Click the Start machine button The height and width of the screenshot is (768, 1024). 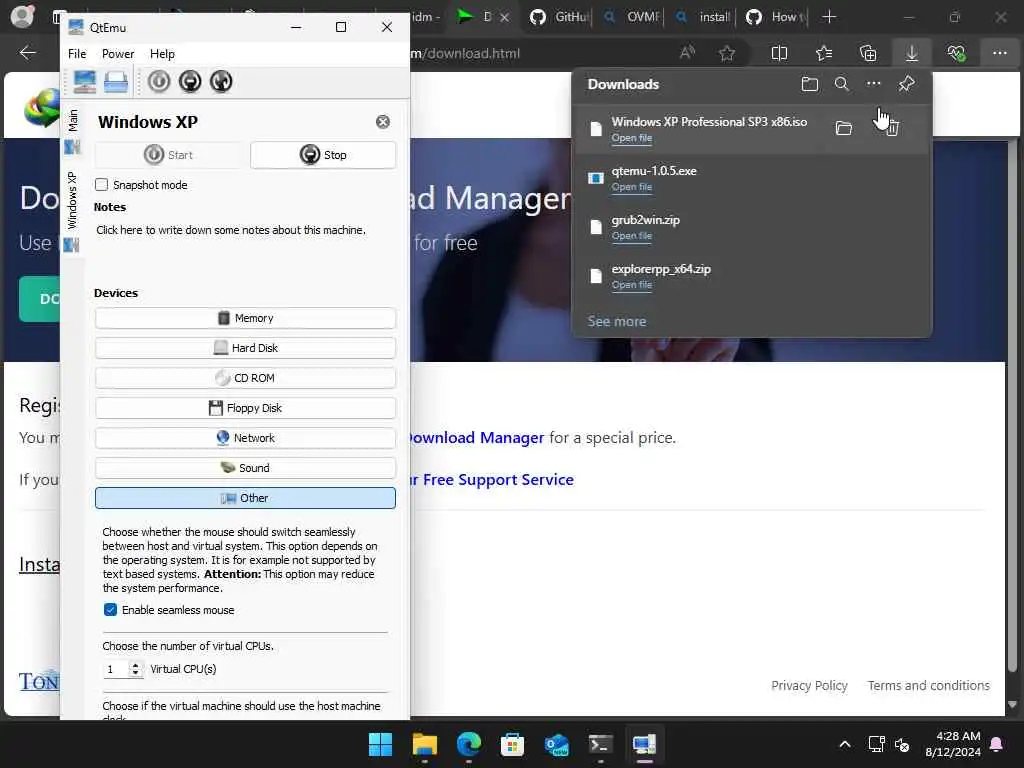168,155
